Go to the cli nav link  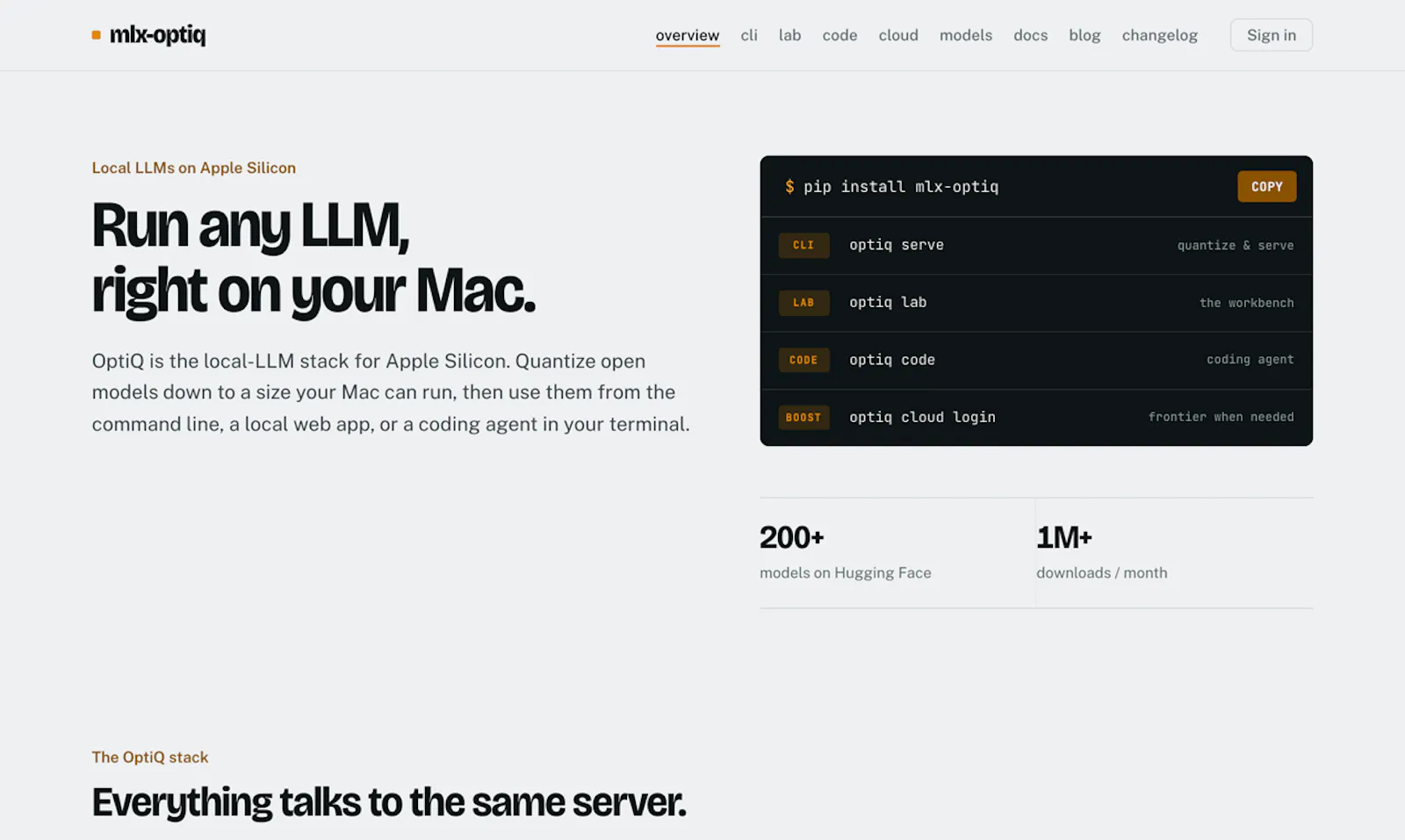749,35
